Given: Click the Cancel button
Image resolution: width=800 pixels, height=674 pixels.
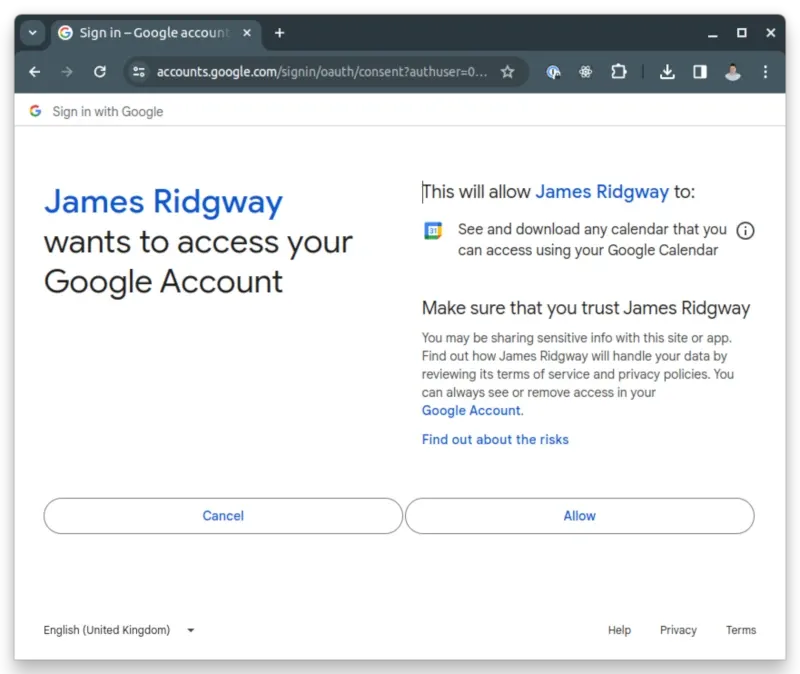Looking at the screenshot, I should (223, 516).
